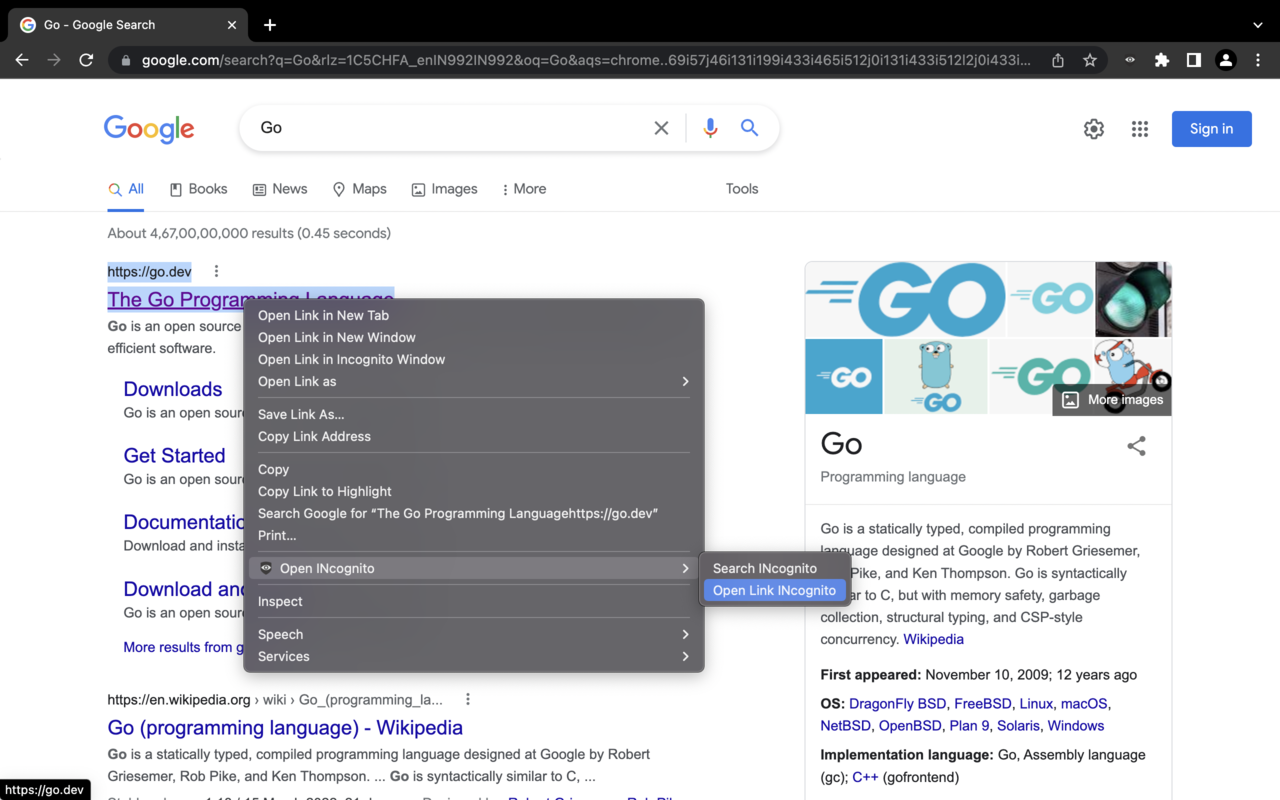This screenshot has height=800, width=1280.
Task: Reload the page with refresh icon
Action: (86, 60)
